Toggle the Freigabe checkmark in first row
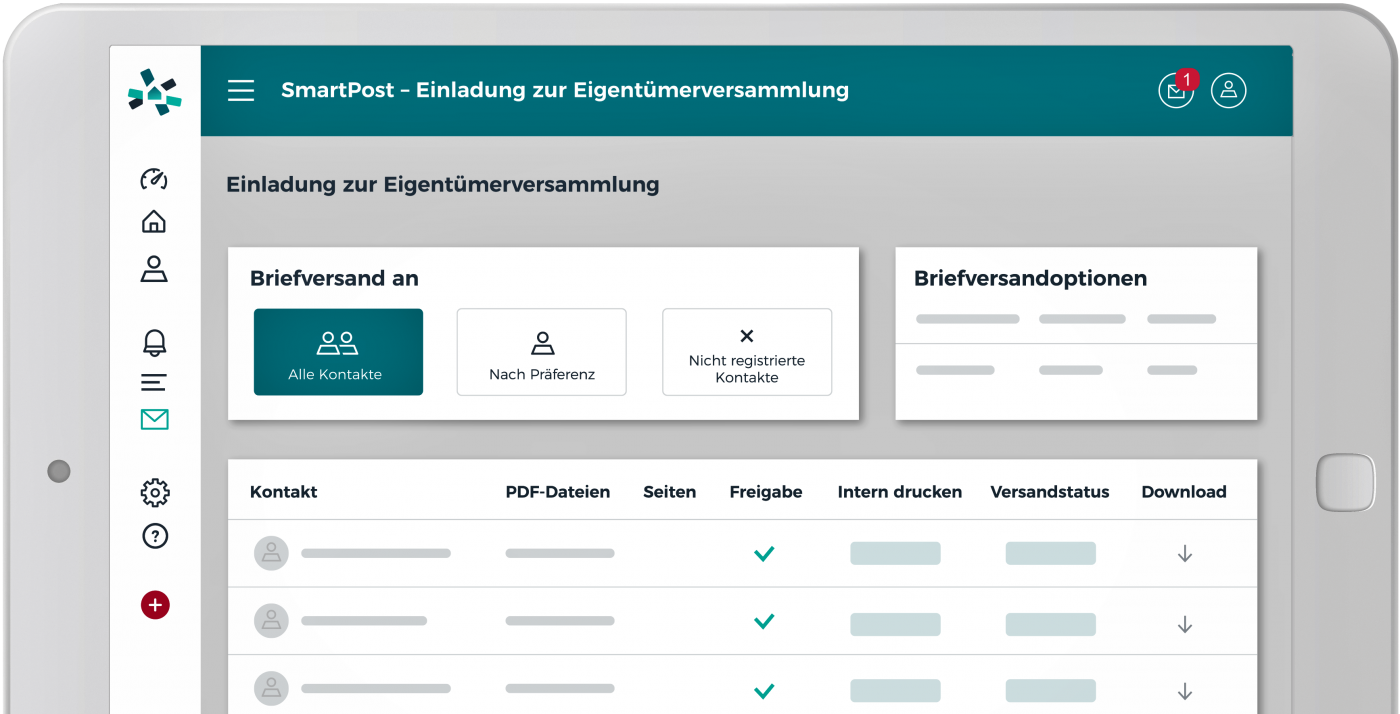Viewport: 1400px width, 714px height. click(764, 554)
